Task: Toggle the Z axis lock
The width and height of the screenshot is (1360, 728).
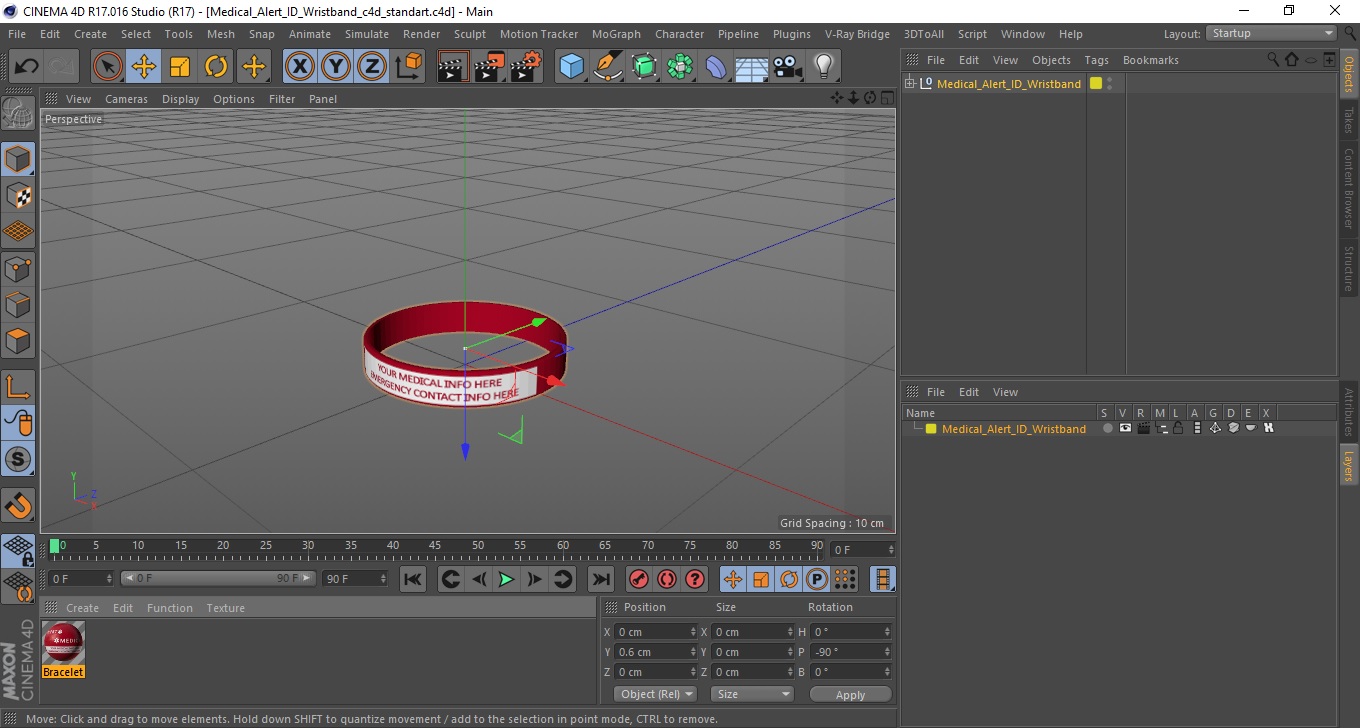Action: tap(372, 67)
